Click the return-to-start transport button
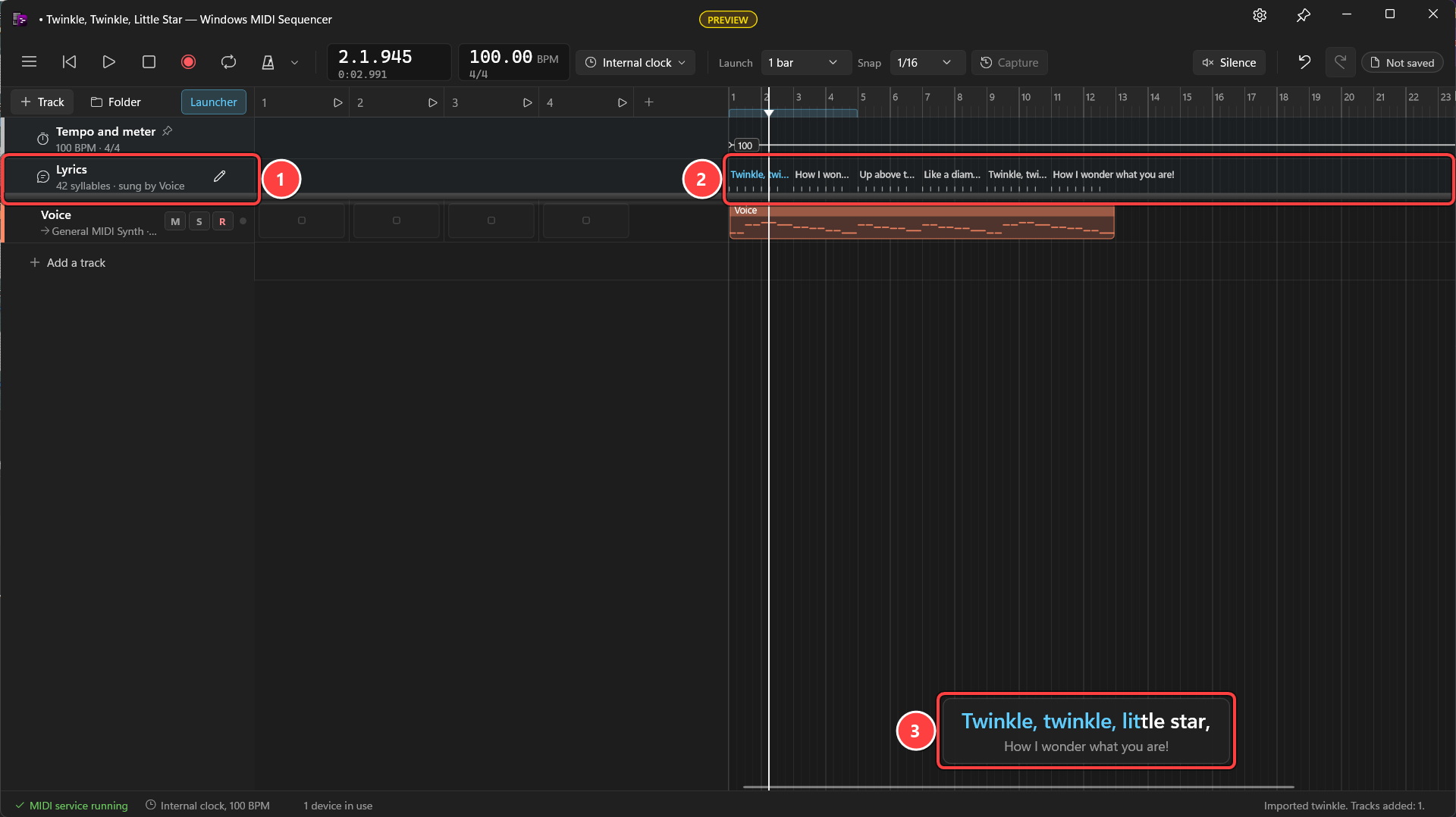 [x=69, y=62]
